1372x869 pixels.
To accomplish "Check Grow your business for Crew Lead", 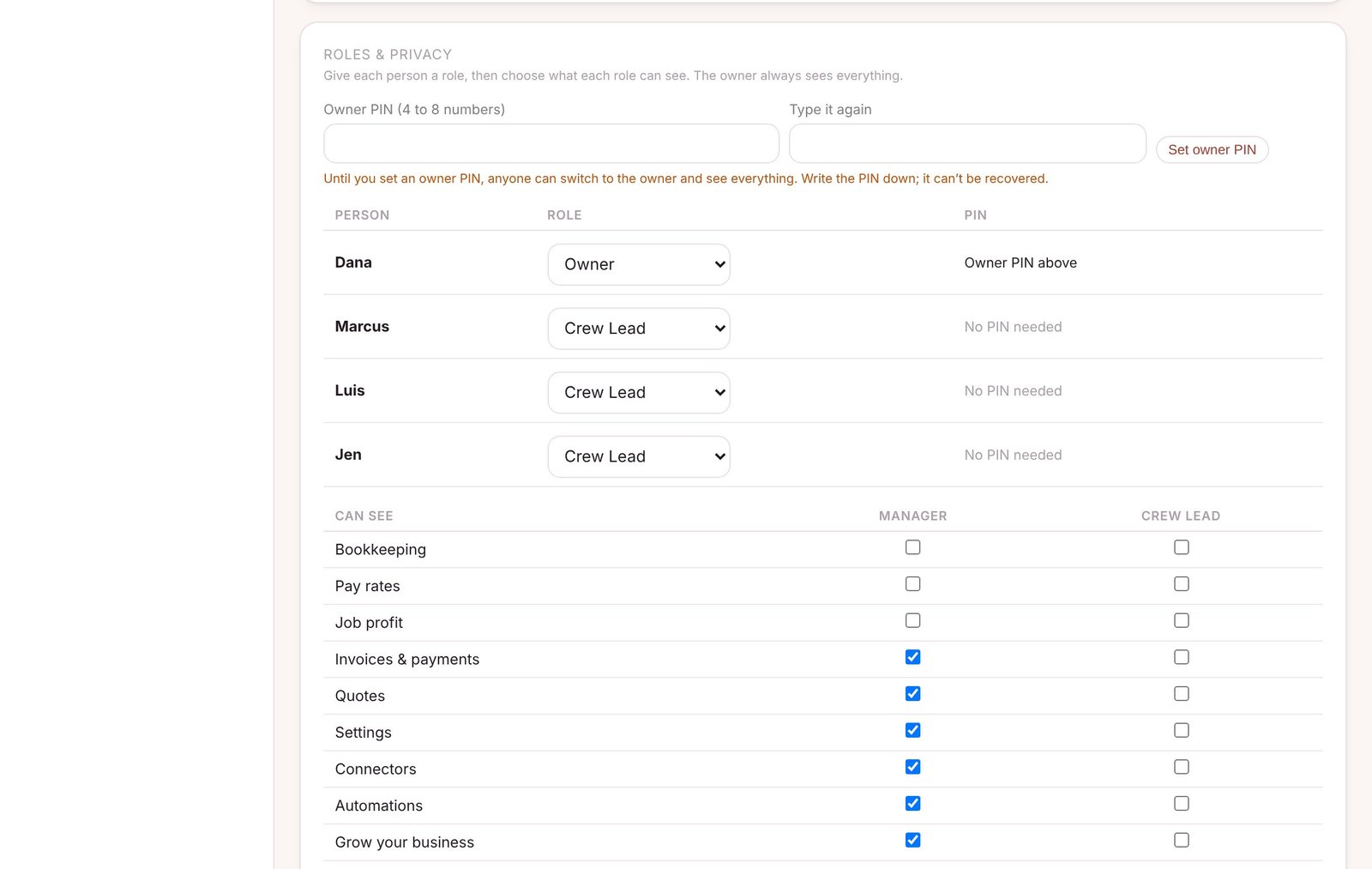I will pyautogui.click(x=1182, y=840).
